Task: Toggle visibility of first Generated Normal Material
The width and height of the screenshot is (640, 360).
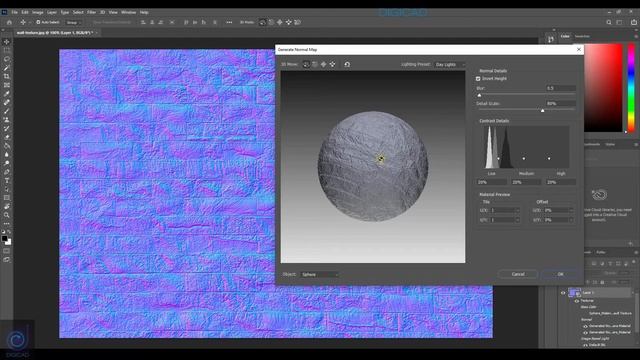Action: [x=585, y=326]
